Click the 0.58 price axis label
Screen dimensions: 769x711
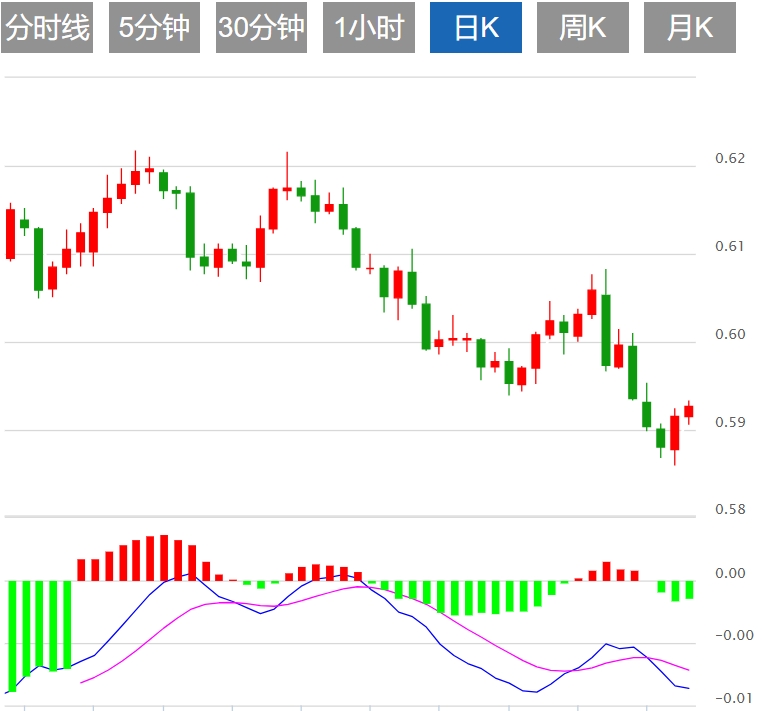coord(731,510)
